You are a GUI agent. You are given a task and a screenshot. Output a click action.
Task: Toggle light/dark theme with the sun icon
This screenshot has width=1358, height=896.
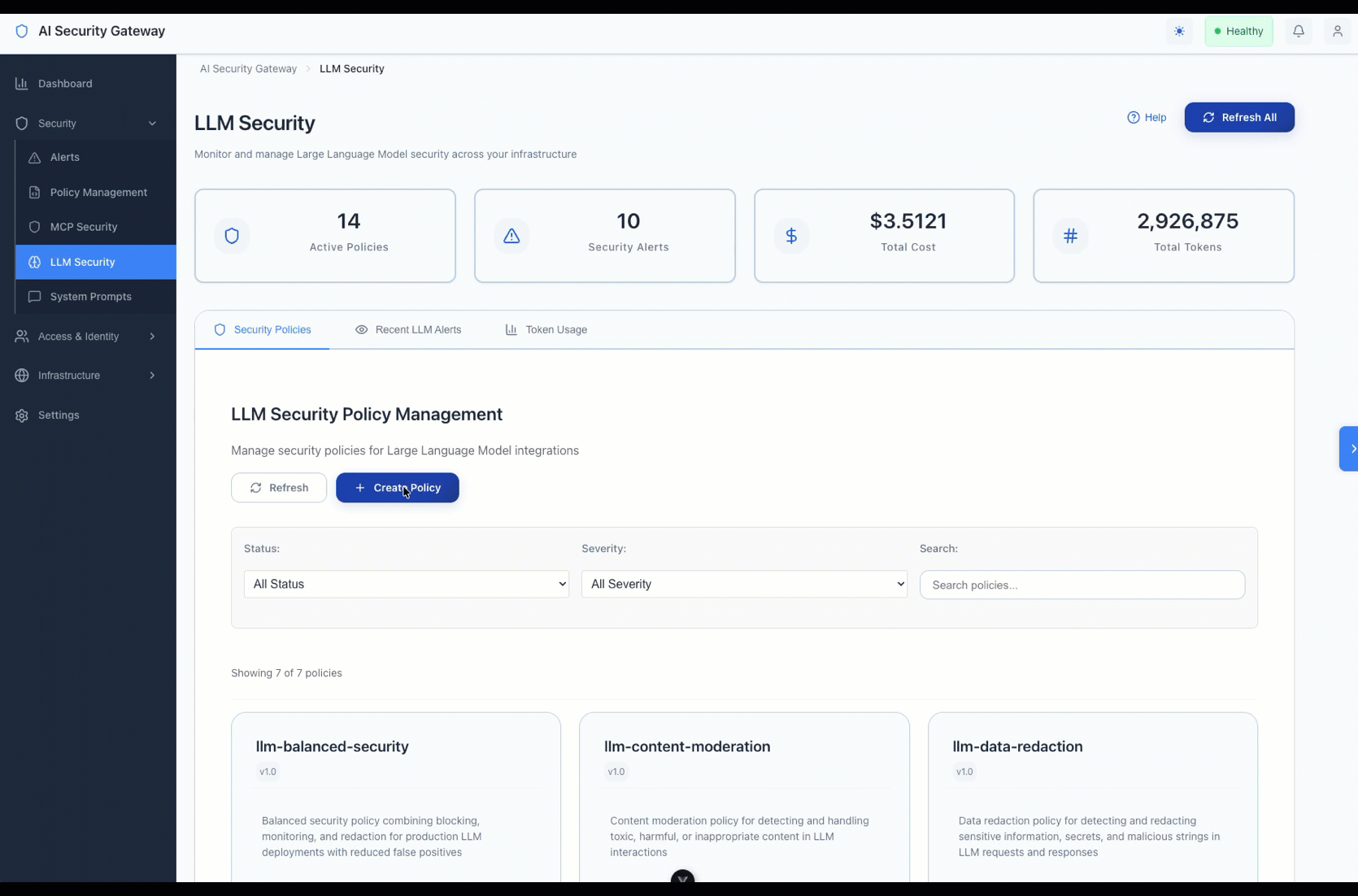click(x=1180, y=31)
